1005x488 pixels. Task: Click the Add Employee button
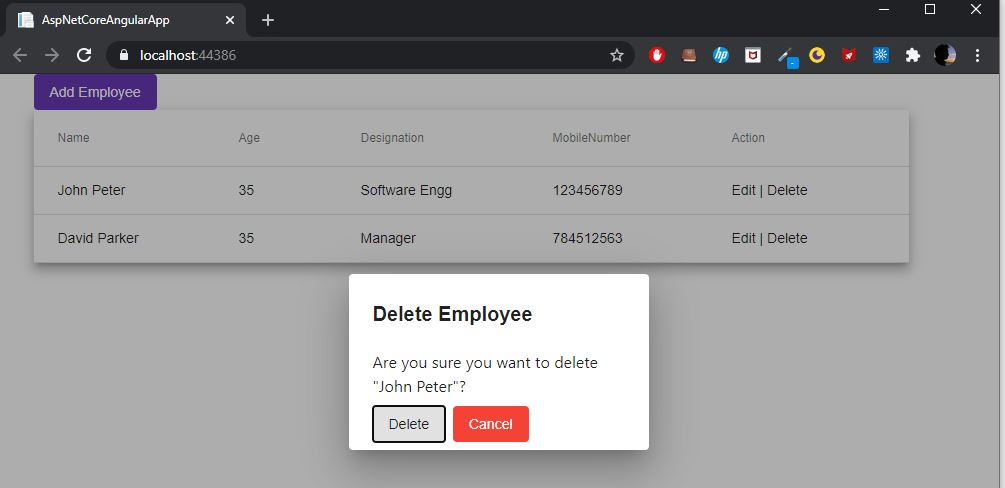(x=96, y=92)
